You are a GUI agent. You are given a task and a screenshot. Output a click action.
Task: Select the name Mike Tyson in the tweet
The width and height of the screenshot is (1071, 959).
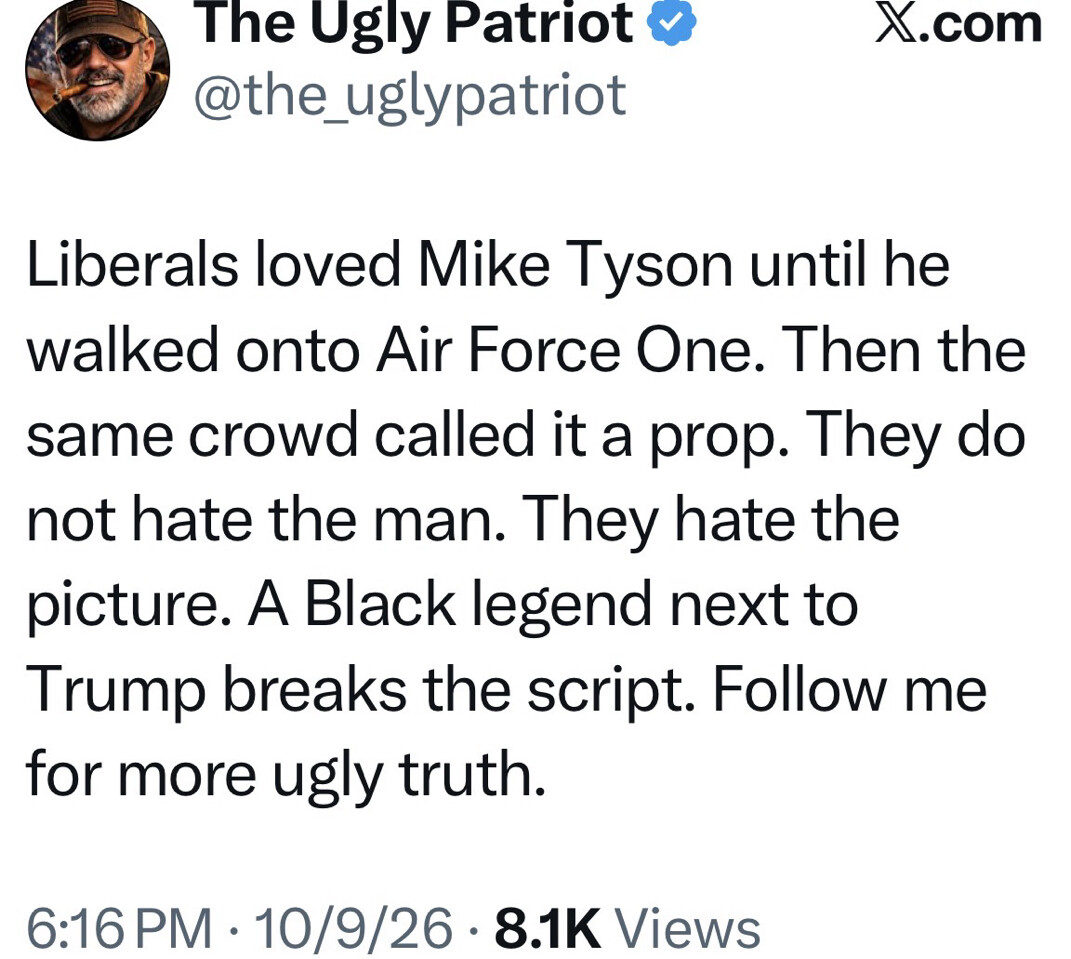coord(575,265)
